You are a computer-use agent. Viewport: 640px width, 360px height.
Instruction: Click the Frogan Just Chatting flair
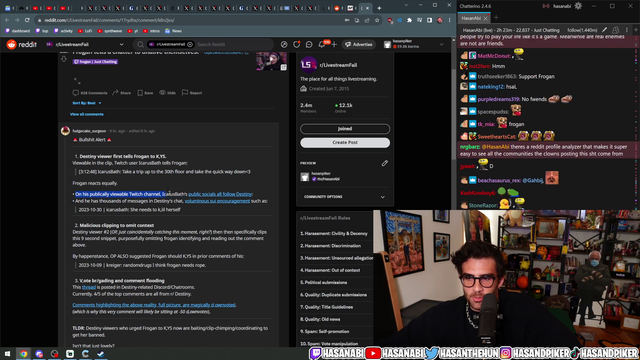(x=96, y=62)
